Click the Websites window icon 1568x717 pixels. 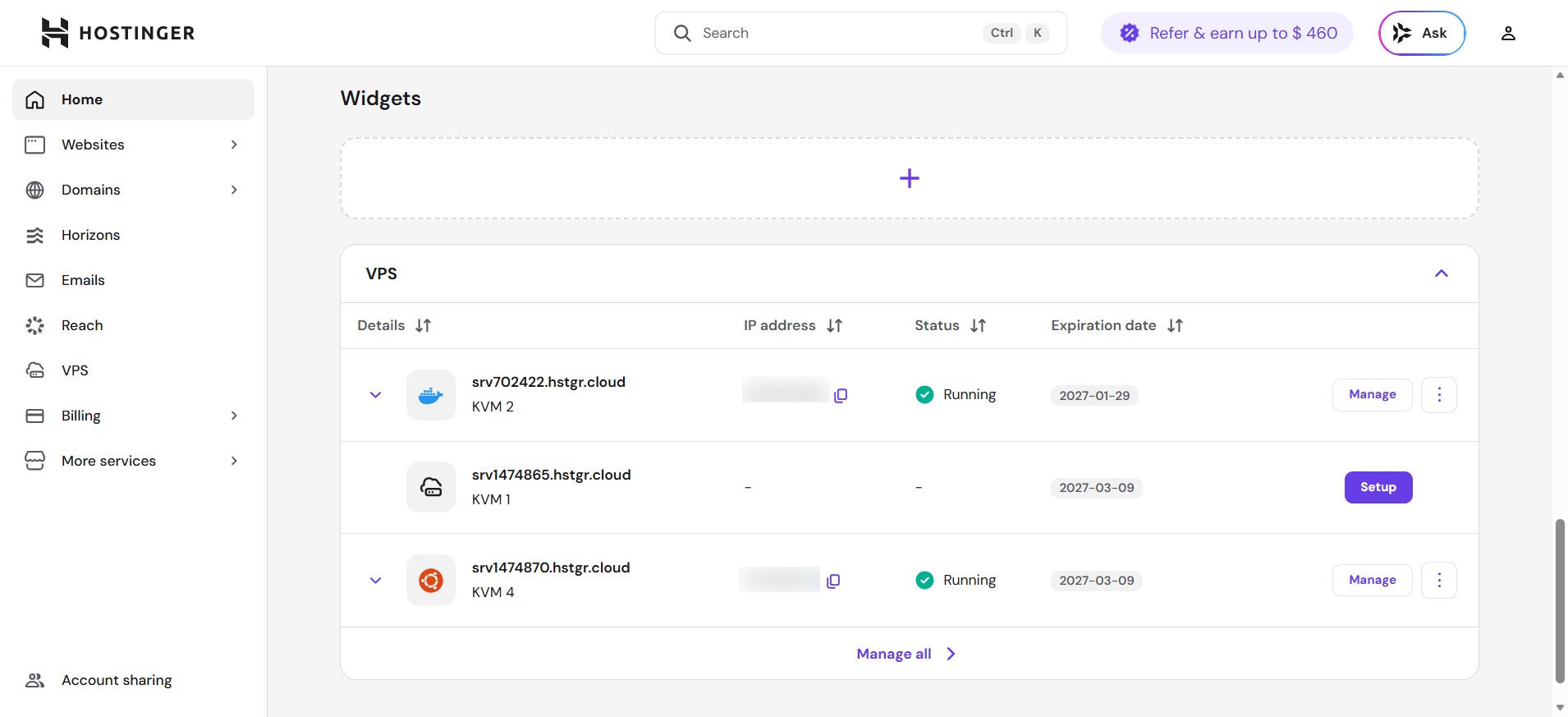[34, 145]
